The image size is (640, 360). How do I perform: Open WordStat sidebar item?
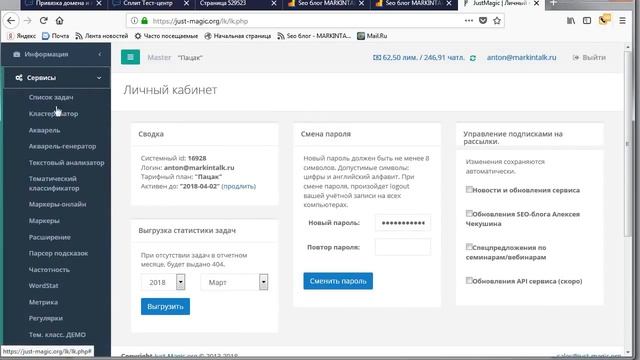pos(43,286)
